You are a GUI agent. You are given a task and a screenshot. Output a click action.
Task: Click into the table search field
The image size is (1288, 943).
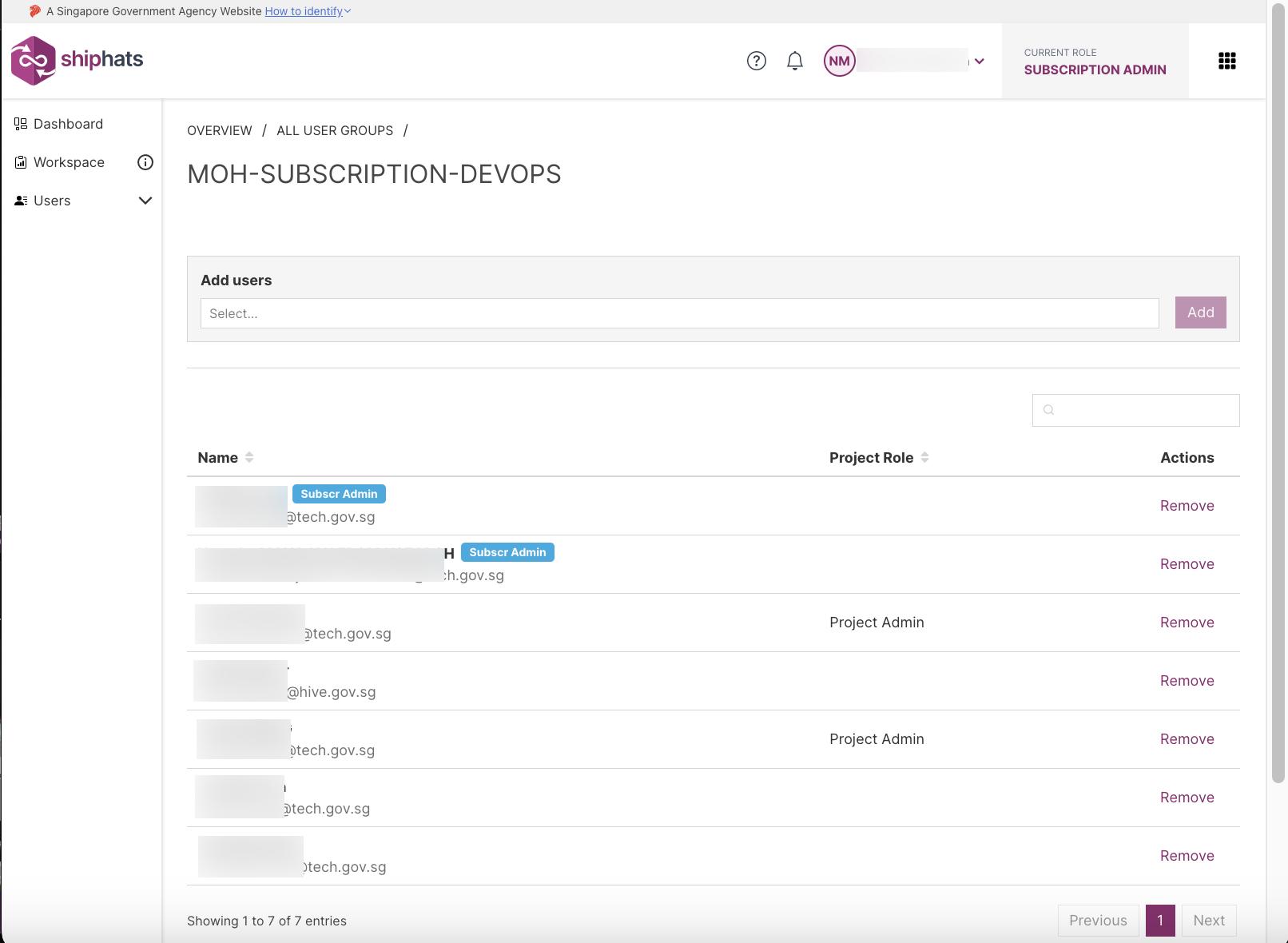(1144, 410)
